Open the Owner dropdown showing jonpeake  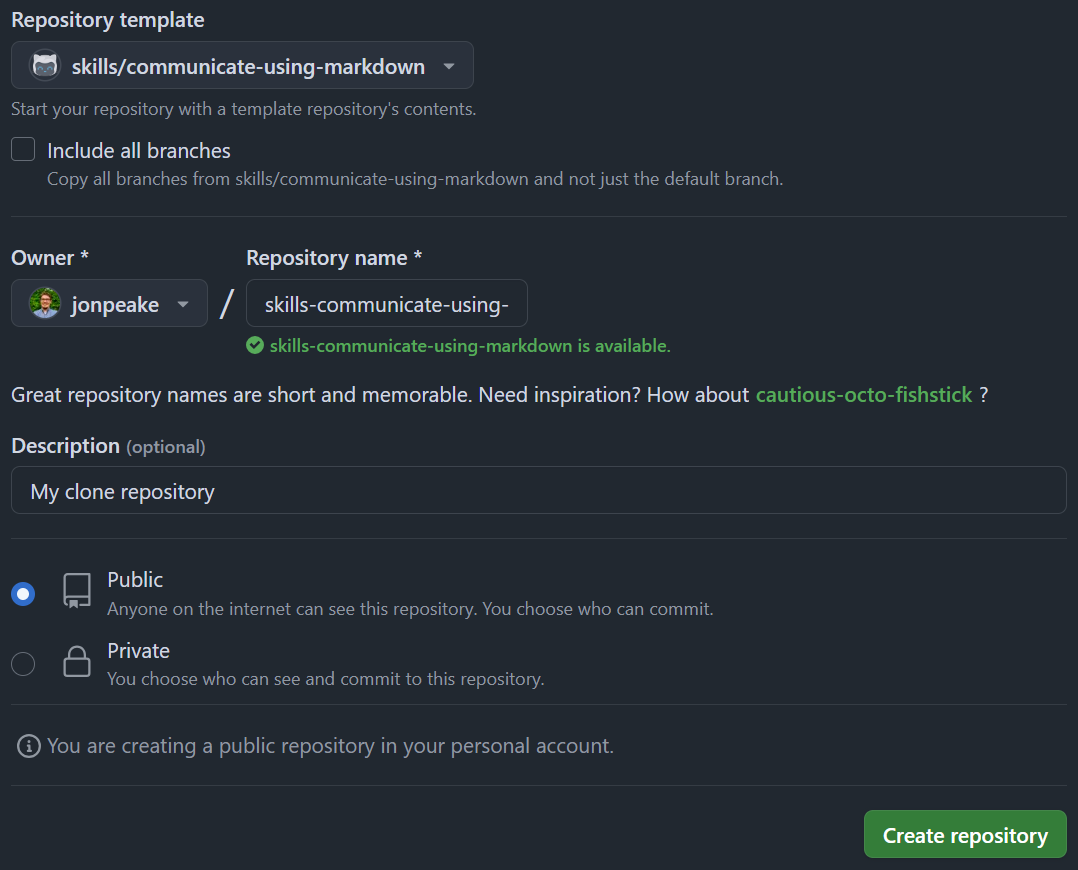pos(109,303)
